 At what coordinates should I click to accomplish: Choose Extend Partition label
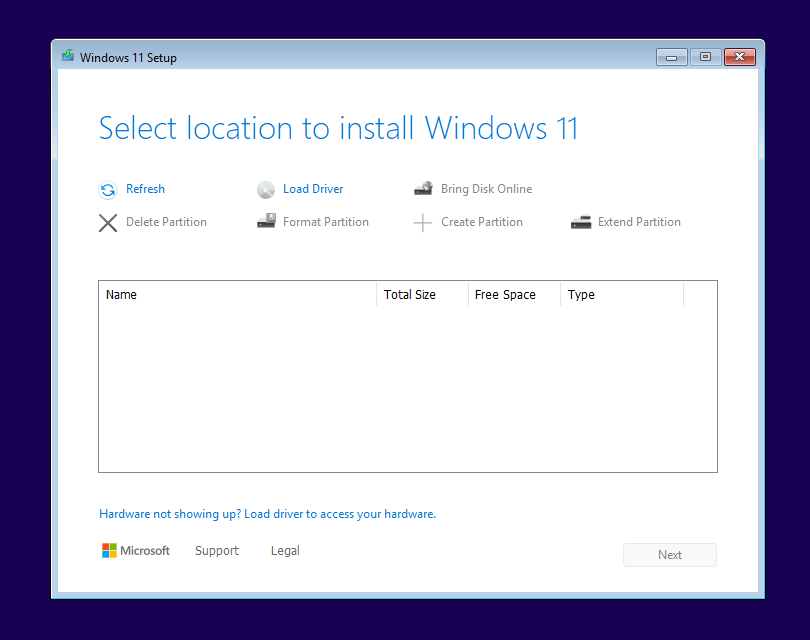click(639, 222)
